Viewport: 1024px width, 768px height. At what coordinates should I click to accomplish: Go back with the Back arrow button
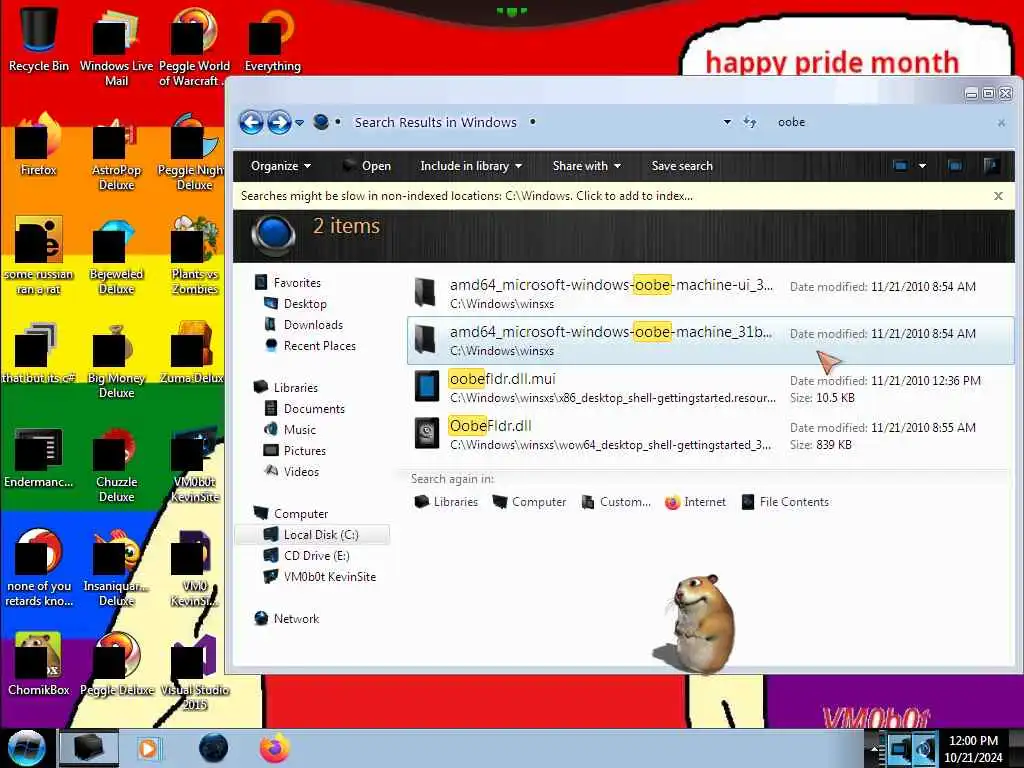pyautogui.click(x=251, y=122)
